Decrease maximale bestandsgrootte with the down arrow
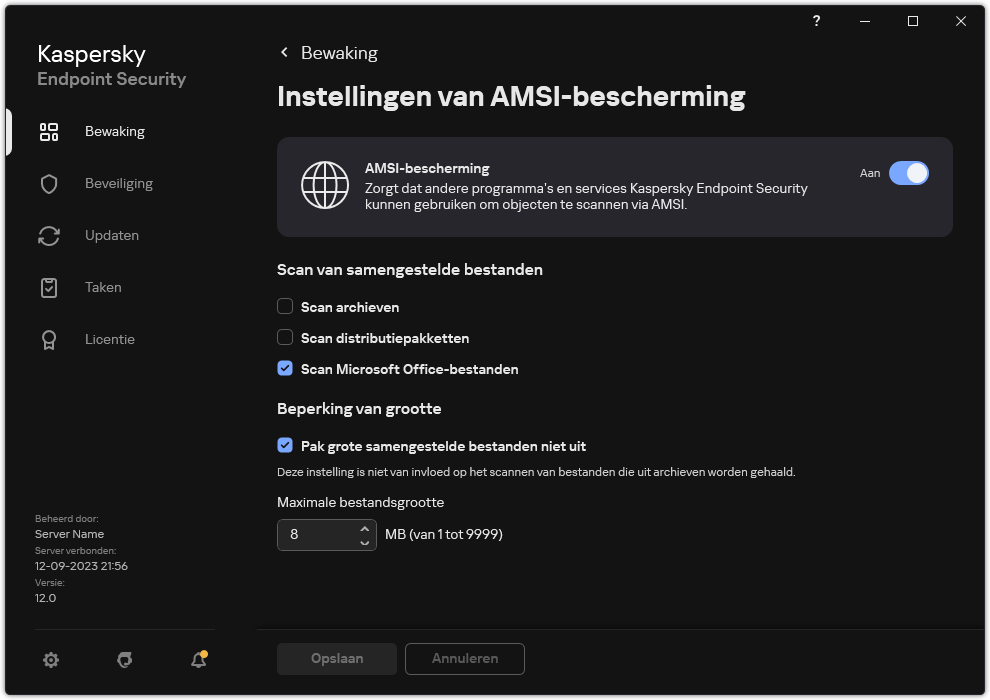Image resolution: width=990 pixels, height=700 pixels. [364, 540]
